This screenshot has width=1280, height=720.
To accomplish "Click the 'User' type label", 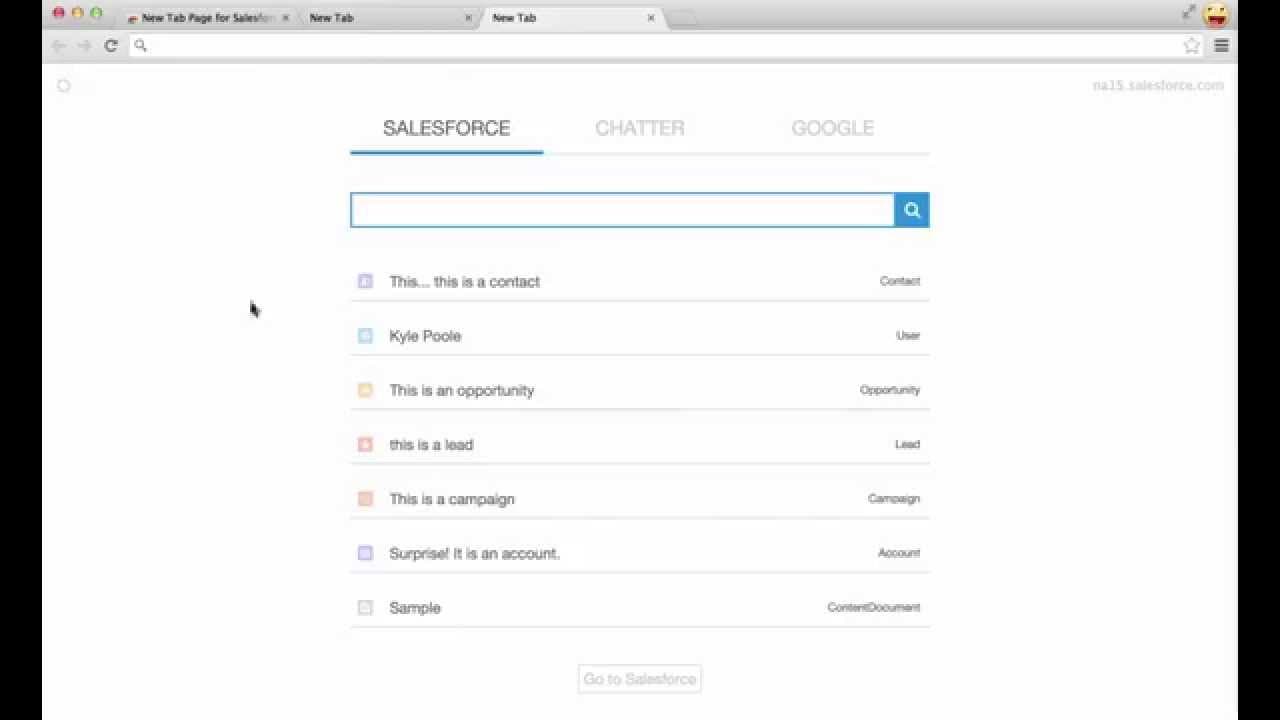I will pos(908,336).
